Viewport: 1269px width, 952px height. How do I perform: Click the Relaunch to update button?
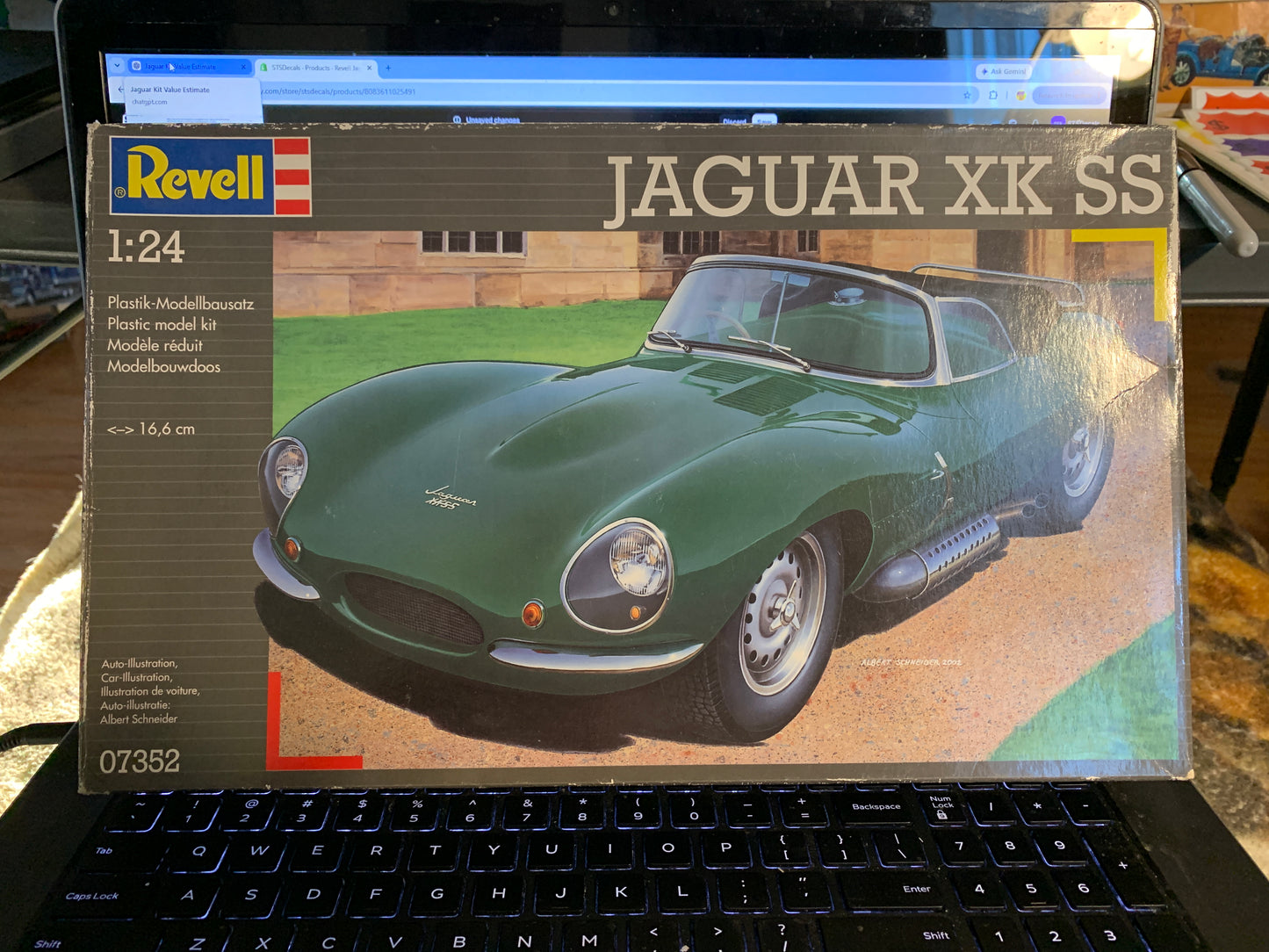[x=1069, y=95]
